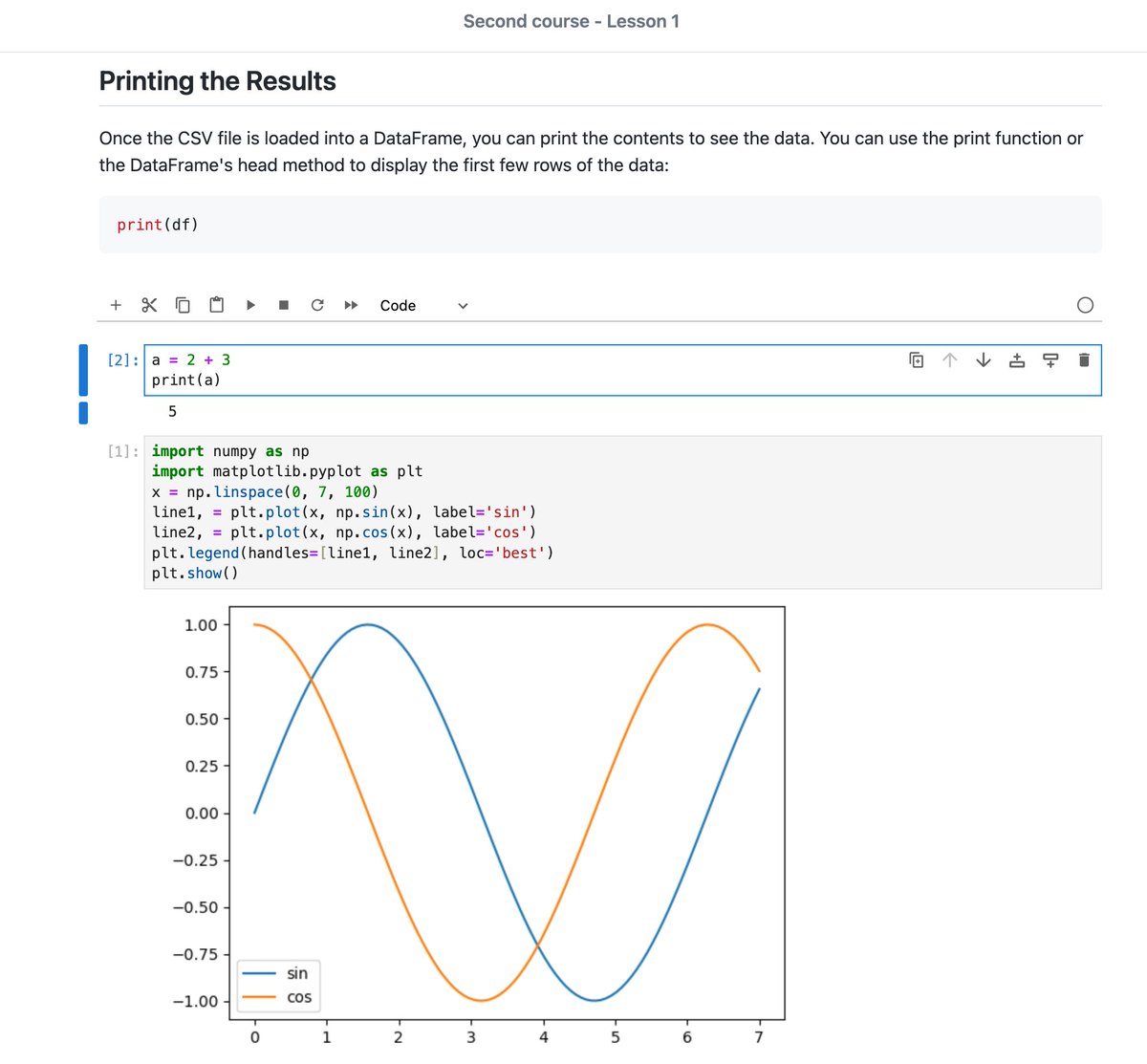Restart kernel and run all cells
The height and width of the screenshot is (1064, 1147).
coord(351,305)
